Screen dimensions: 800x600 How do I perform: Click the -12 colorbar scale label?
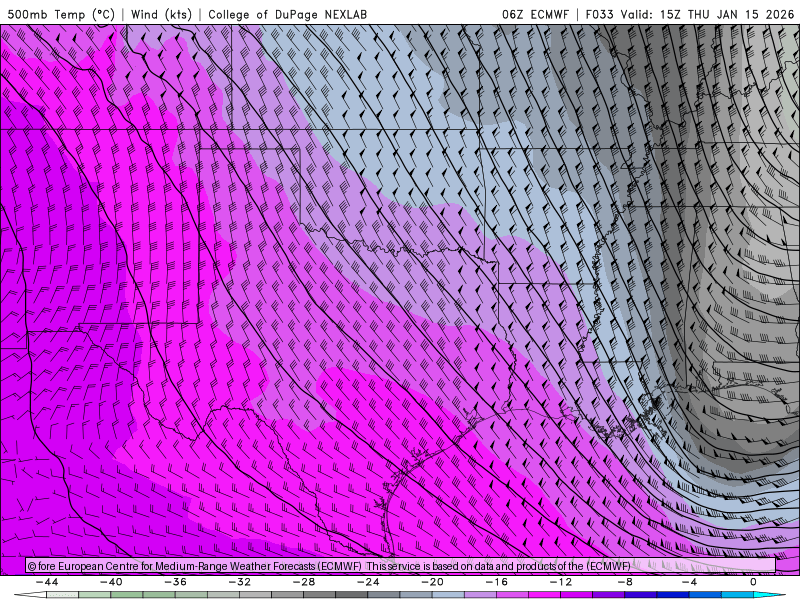pos(561,582)
